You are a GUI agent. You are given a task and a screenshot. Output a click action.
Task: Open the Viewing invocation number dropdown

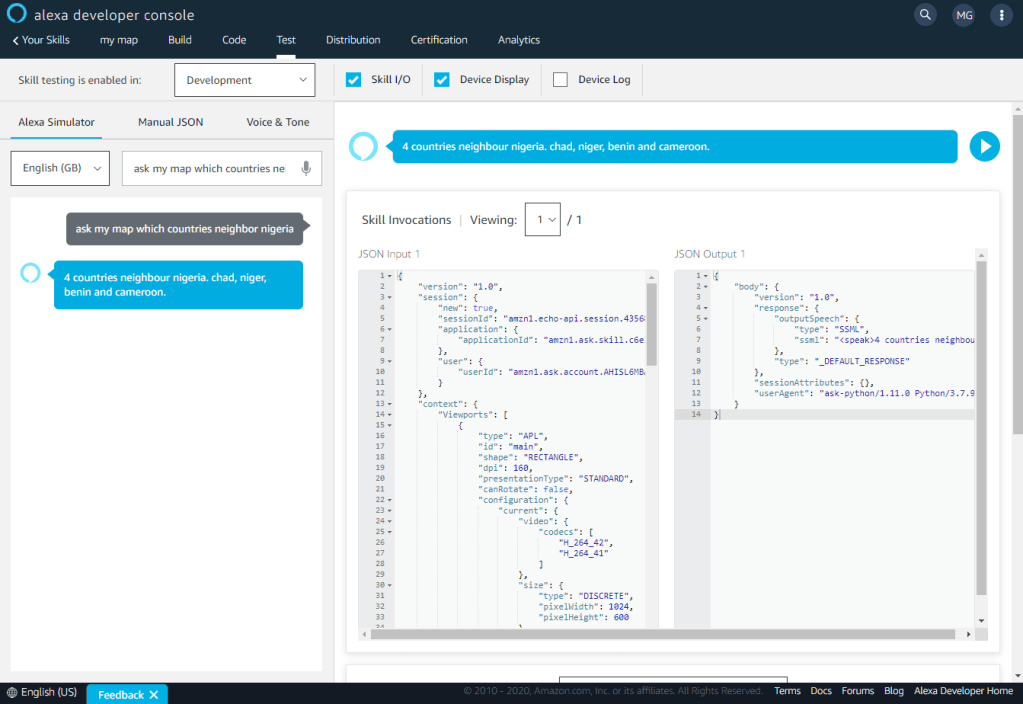(542, 219)
